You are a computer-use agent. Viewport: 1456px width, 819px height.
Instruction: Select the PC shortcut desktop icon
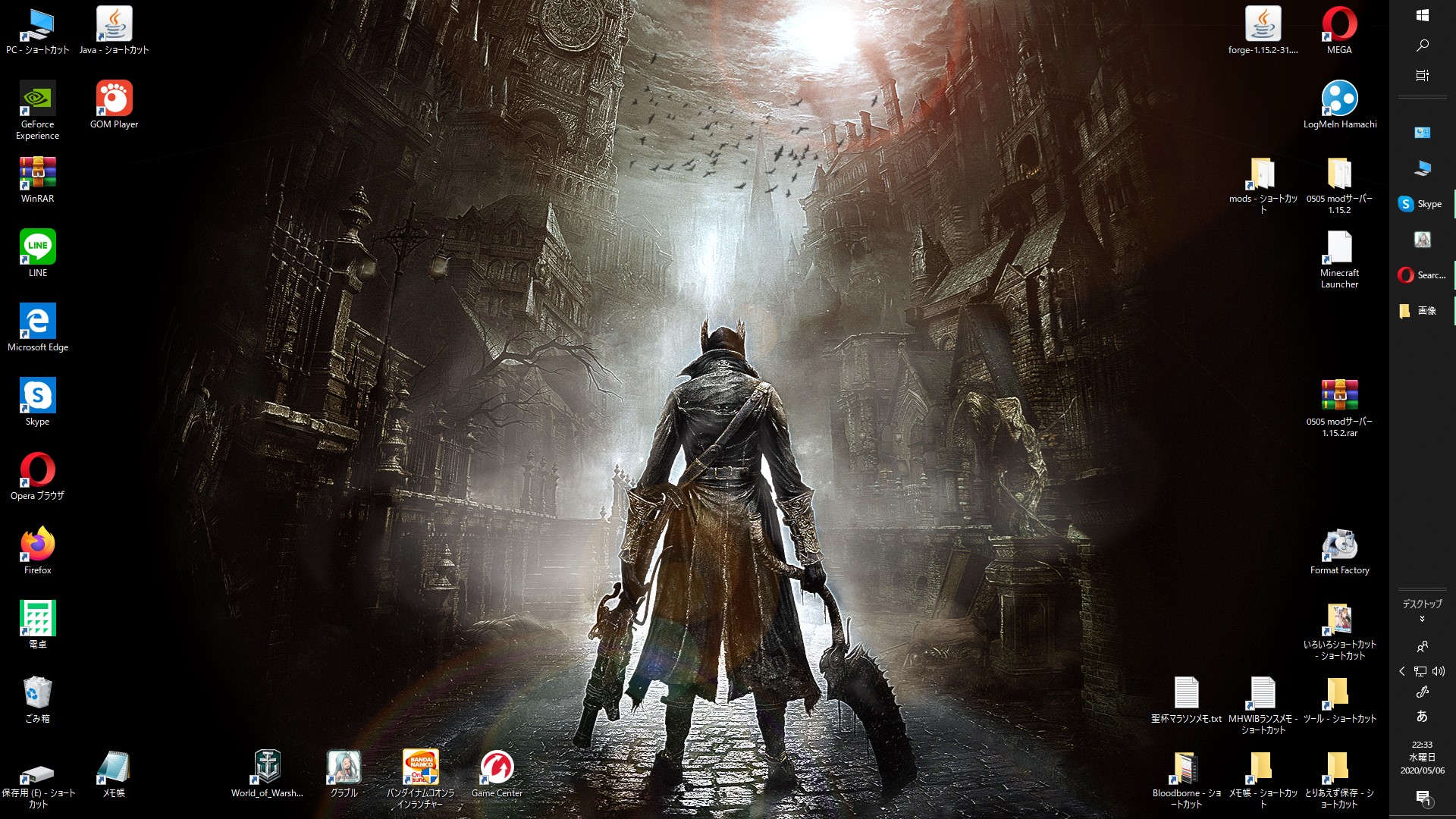click(x=37, y=30)
